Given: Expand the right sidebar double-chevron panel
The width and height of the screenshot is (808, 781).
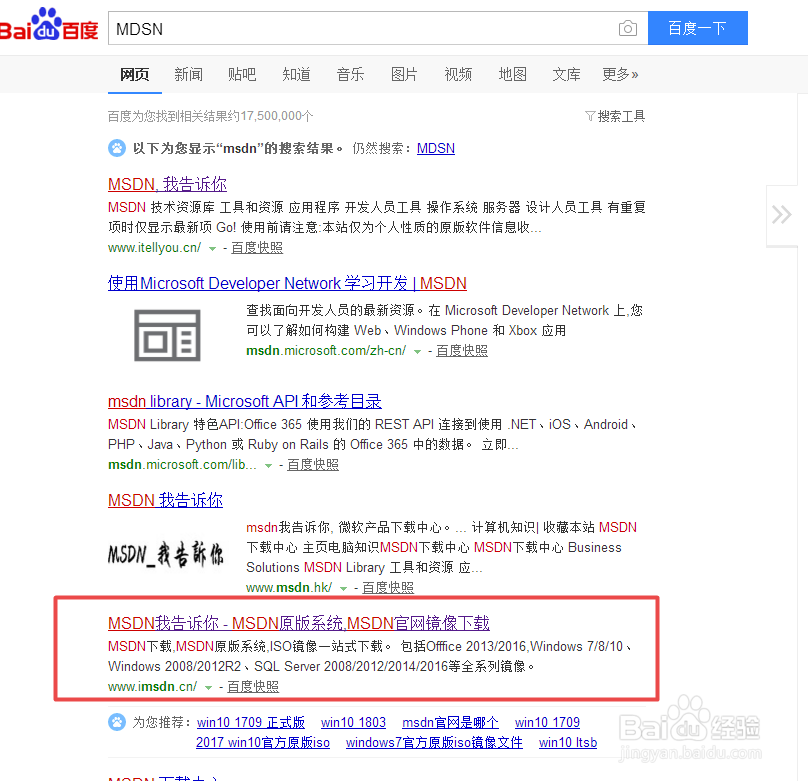Looking at the screenshot, I should [782, 215].
